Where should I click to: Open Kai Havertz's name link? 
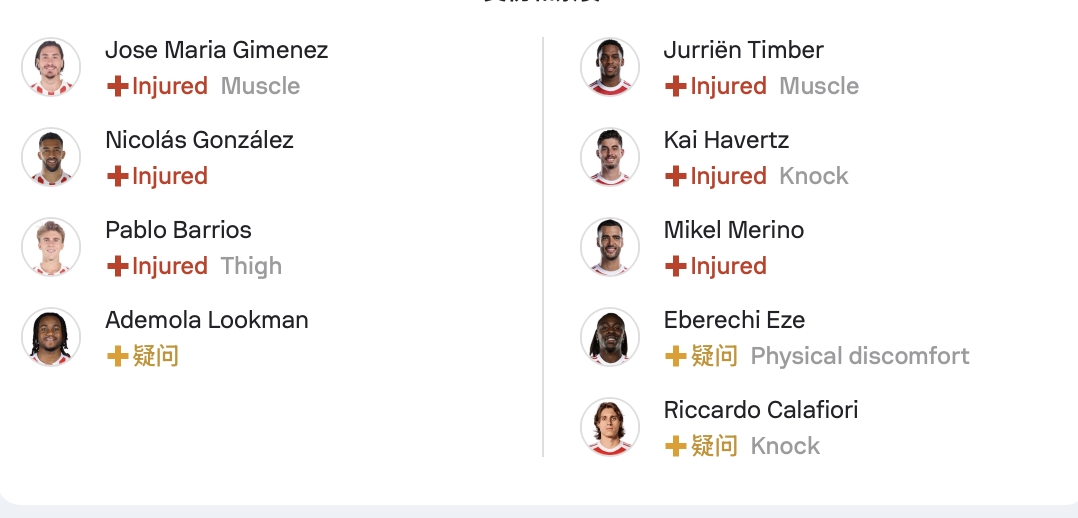726,140
